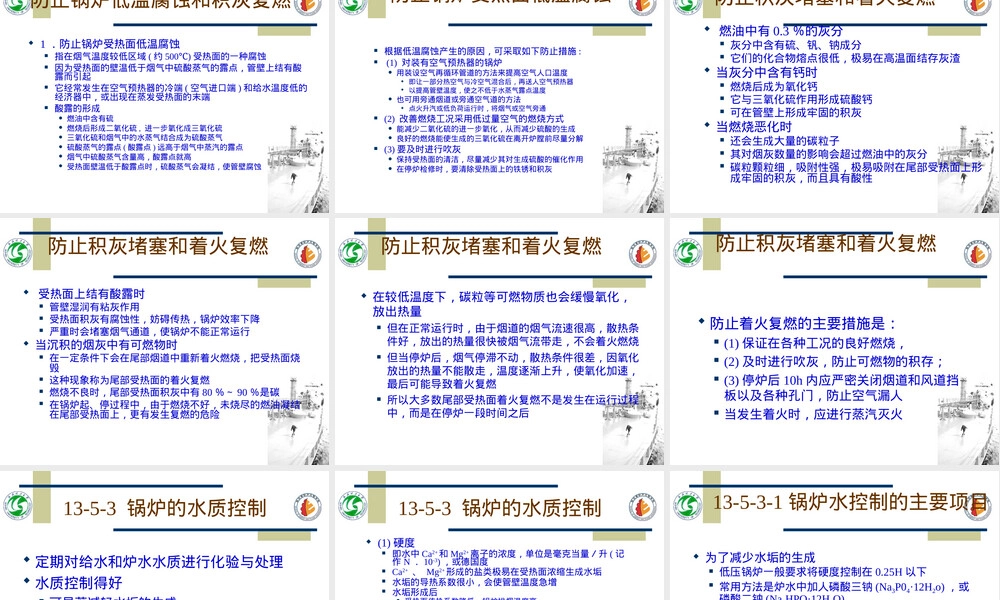
Task: Click the line 水垢的导热系数很小，会使管壁温度急增
Action: click(474, 582)
